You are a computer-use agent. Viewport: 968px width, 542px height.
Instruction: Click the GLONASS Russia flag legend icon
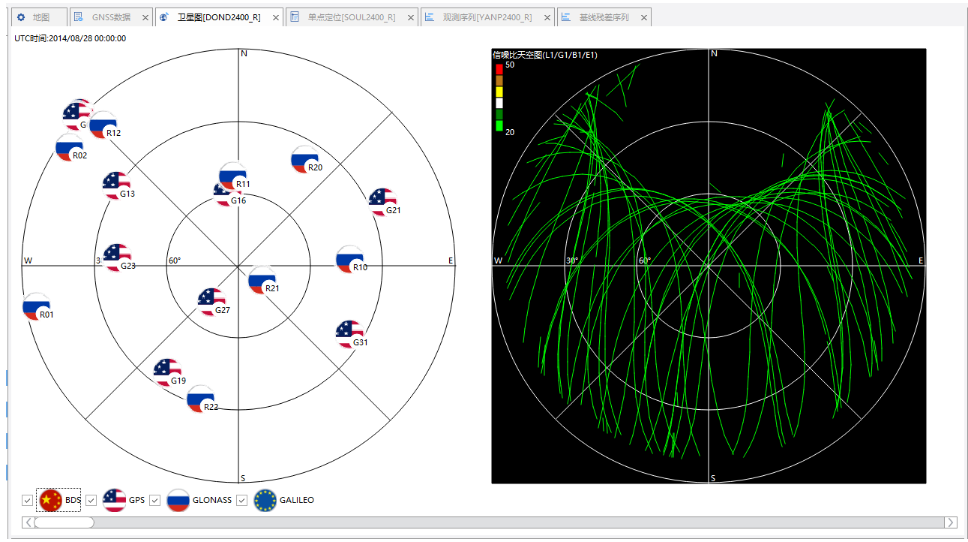pos(178,500)
